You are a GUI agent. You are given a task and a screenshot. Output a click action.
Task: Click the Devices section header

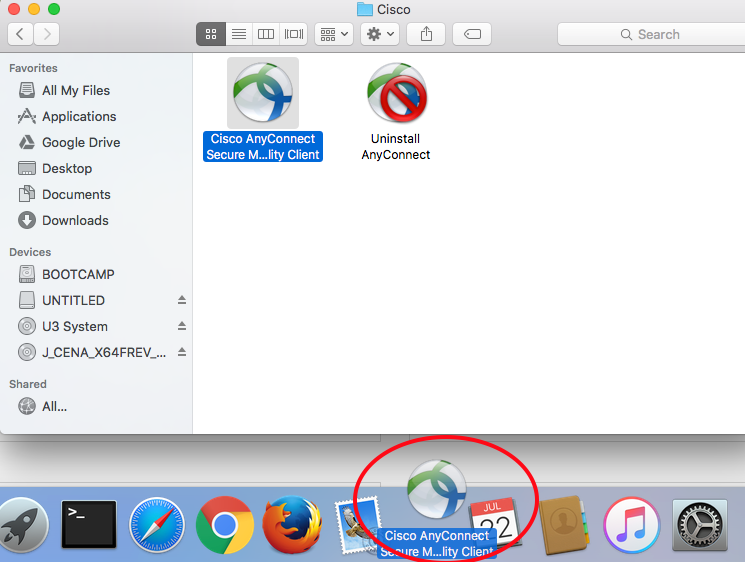[30, 252]
